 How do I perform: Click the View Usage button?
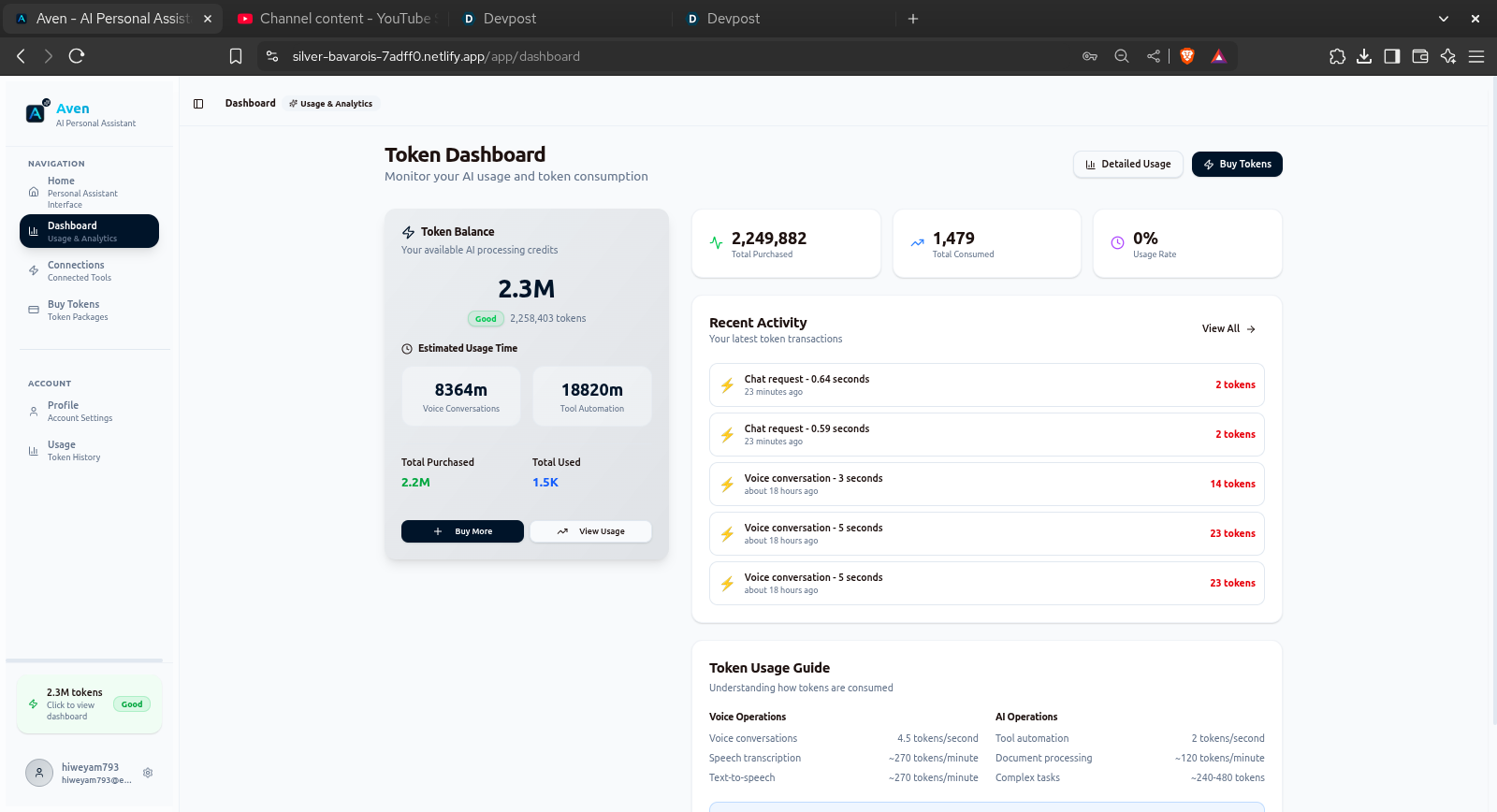click(590, 531)
